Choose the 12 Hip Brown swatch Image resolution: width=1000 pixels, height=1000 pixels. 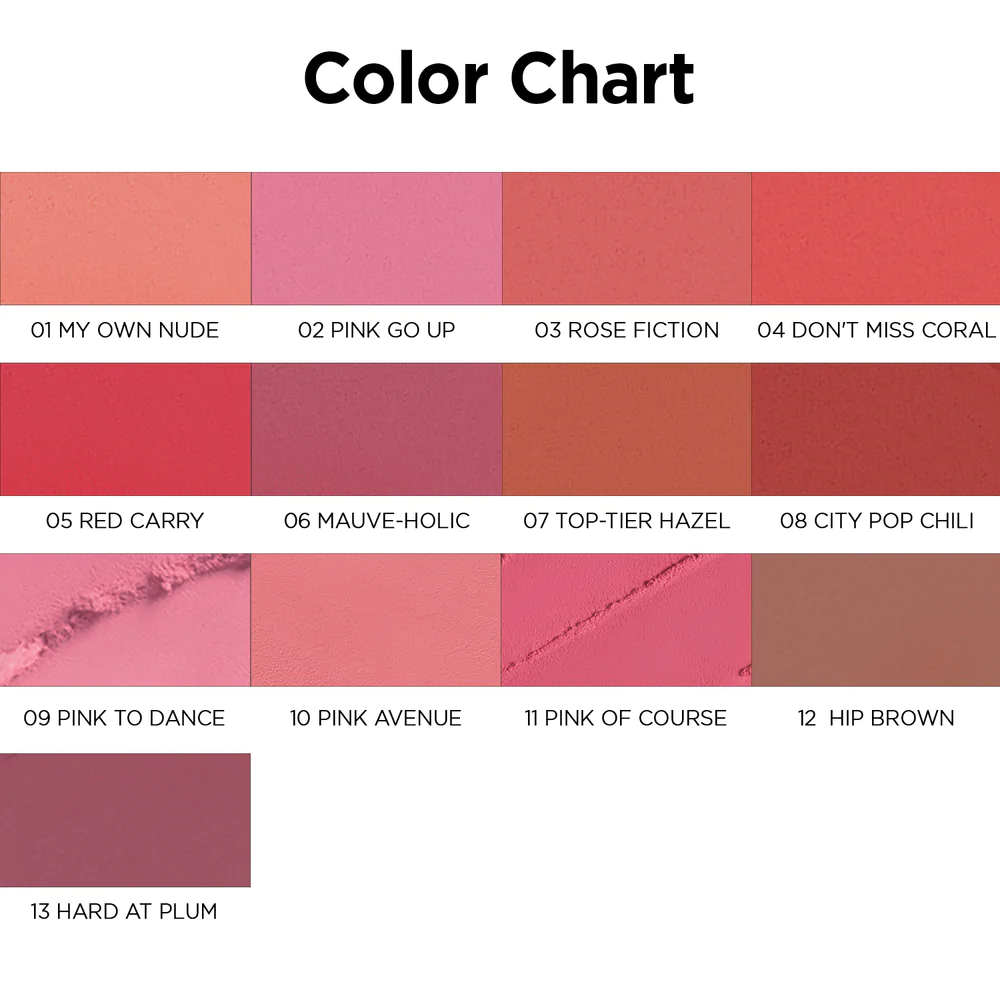(876, 620)
